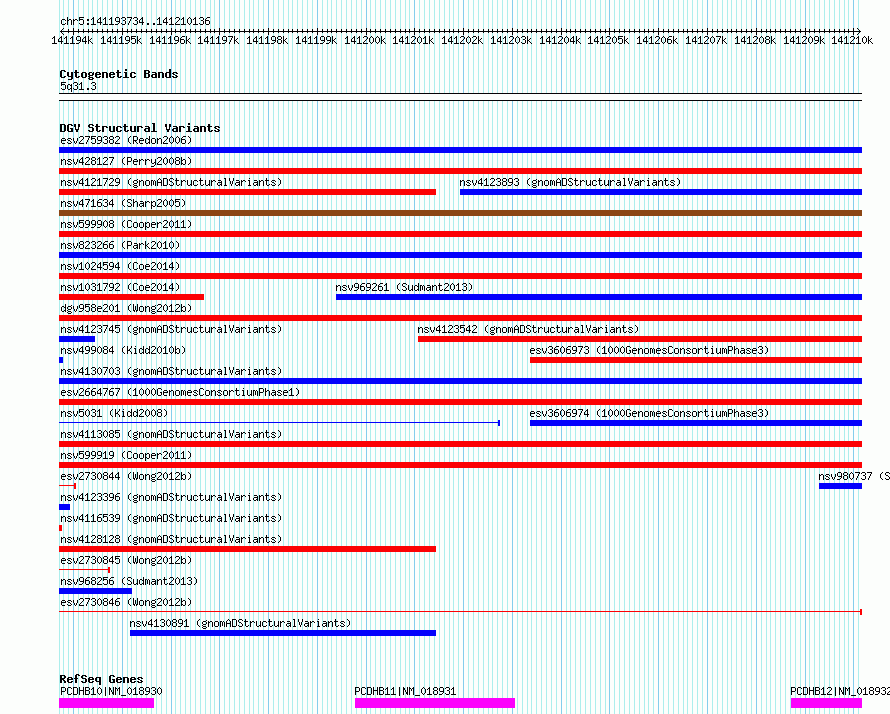Open the nsv4121729 gnomAD variant label

point(171,182)
